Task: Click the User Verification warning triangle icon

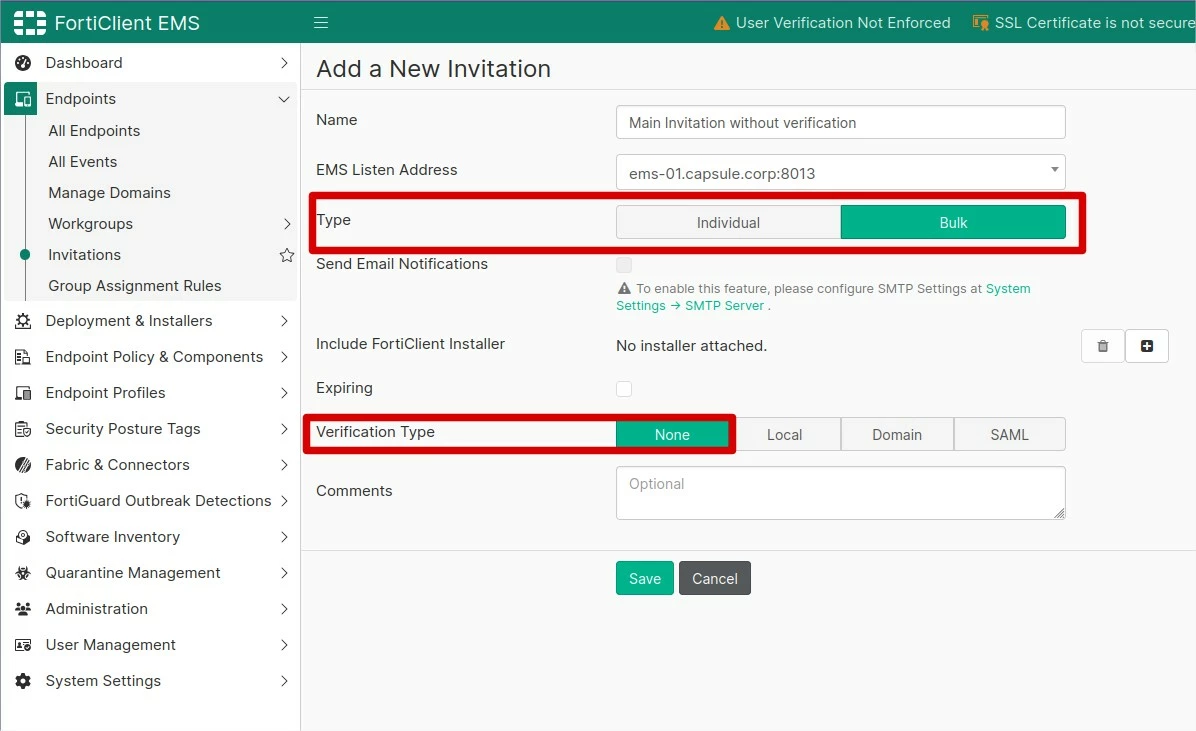Action: [722, 23]
